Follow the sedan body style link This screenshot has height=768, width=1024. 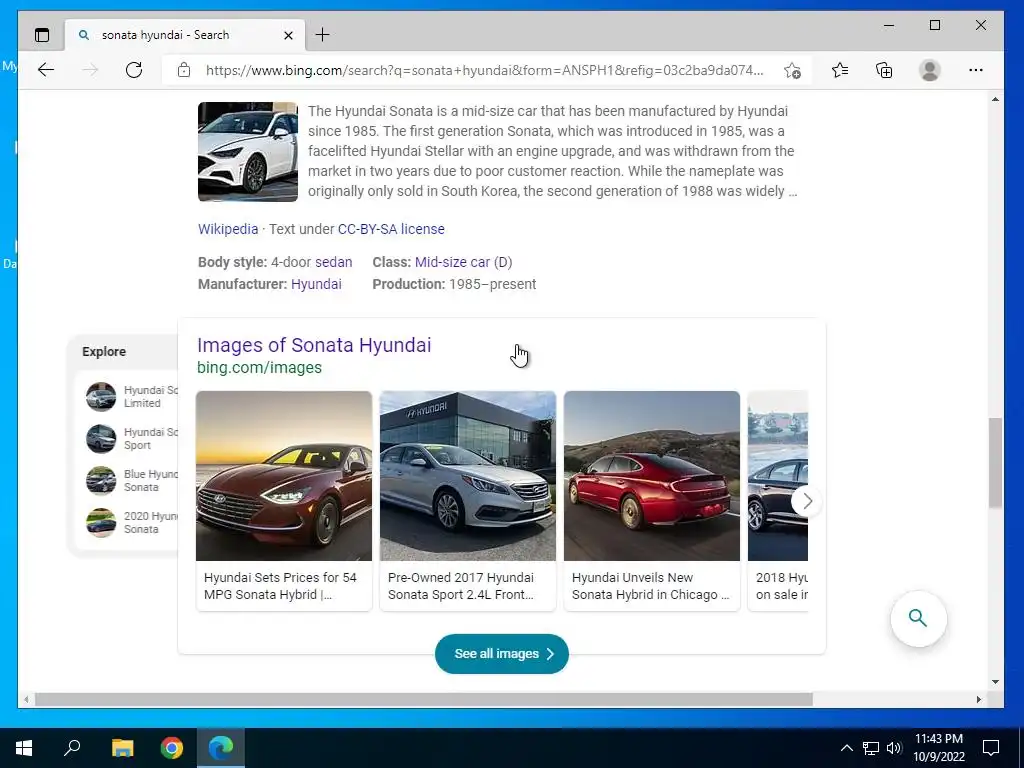(333, 263)
